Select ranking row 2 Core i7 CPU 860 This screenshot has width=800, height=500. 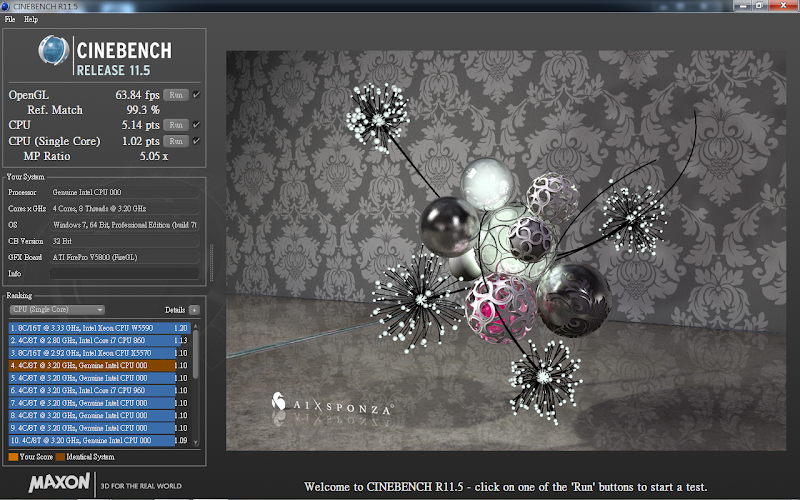[99, 340]
